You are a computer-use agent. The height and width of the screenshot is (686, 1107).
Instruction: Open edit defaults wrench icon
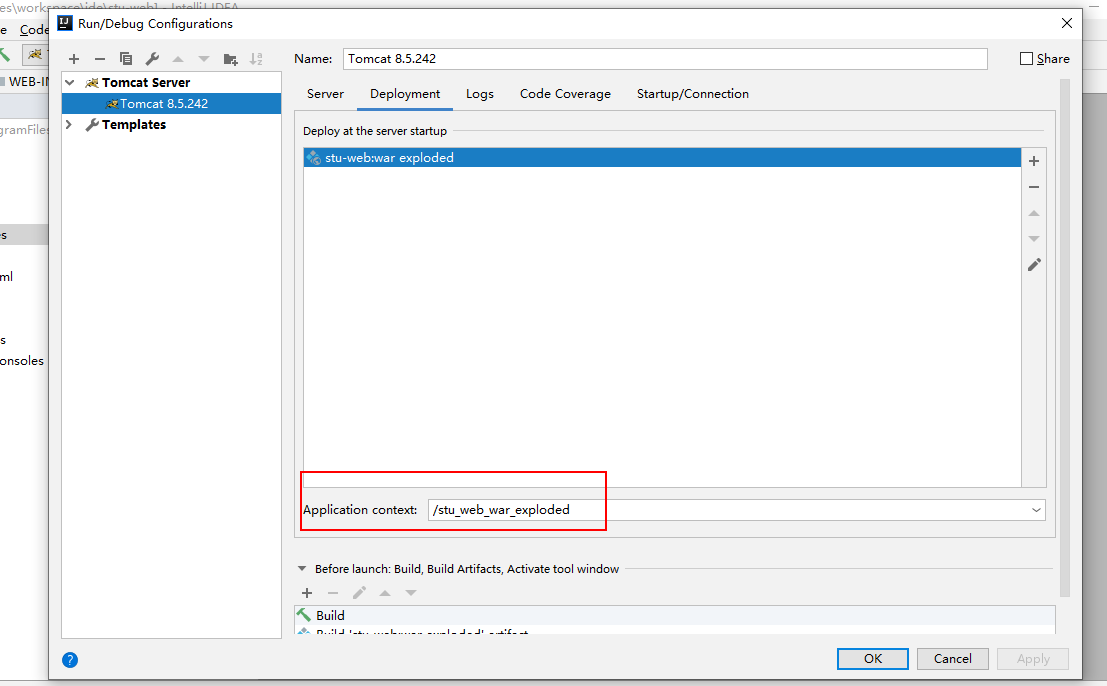152,59
